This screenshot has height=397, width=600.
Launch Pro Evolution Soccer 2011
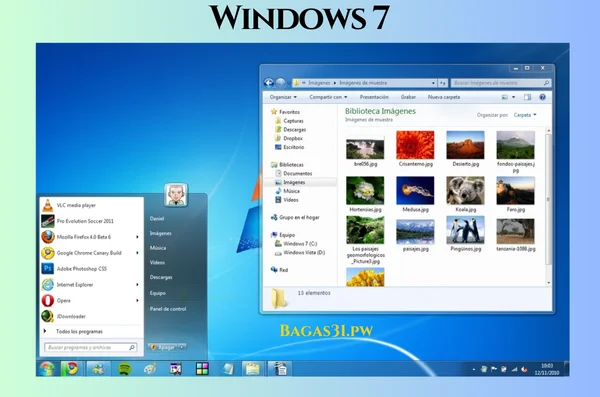point(91,221)
